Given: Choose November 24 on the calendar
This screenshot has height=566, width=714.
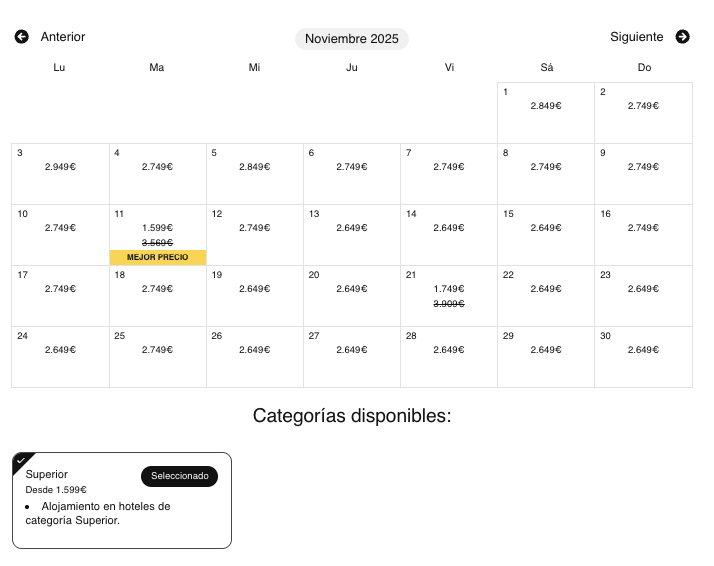Looking at the screenshot, I should tap(60, 357).
